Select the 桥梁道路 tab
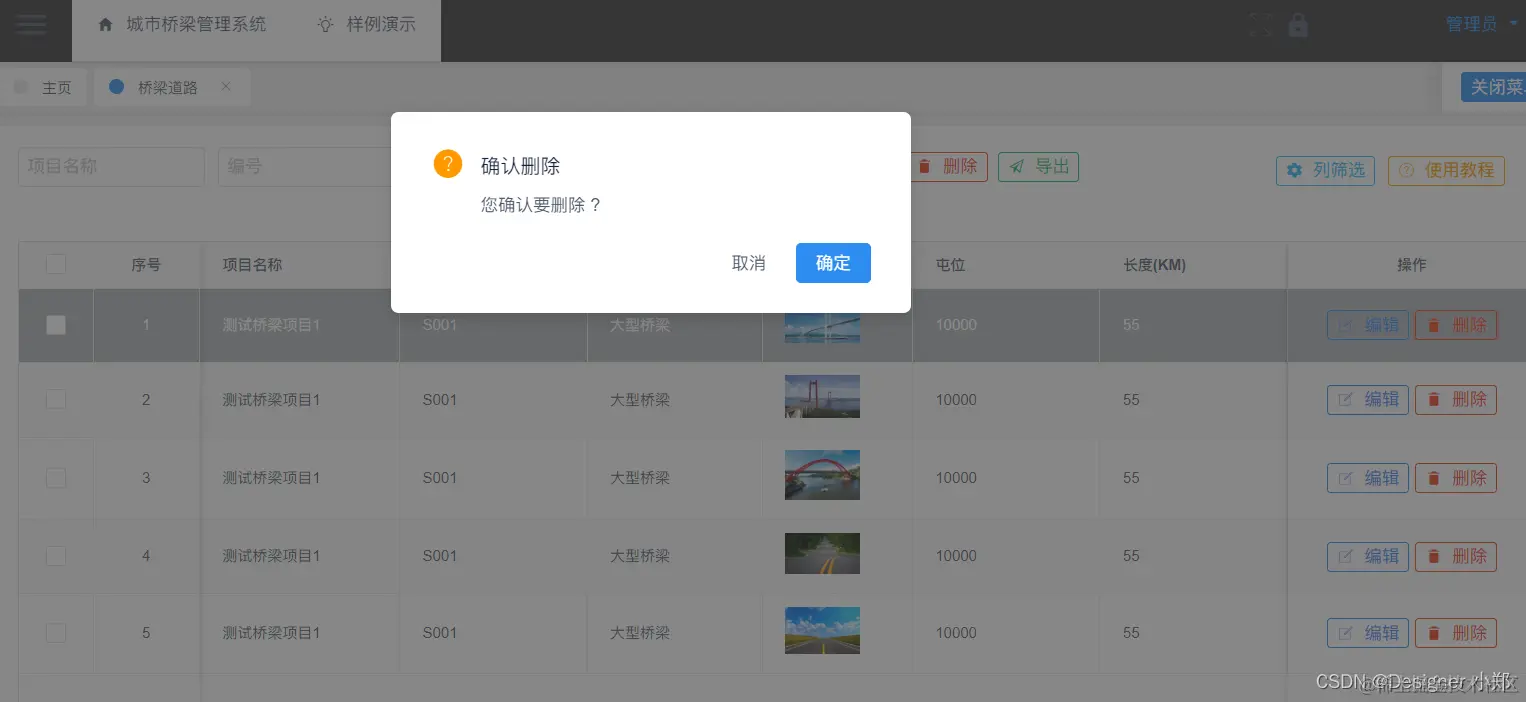The image size is (1526, 702). [162, 87]
